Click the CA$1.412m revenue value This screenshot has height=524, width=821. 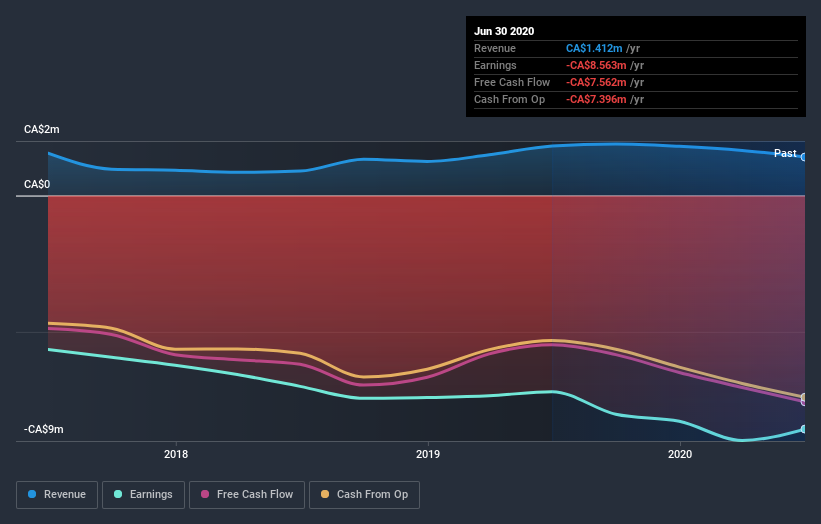594,48
